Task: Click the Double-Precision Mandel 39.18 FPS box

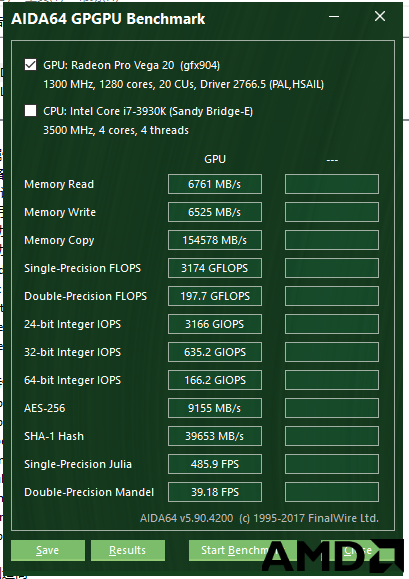Action: [215, 492]
